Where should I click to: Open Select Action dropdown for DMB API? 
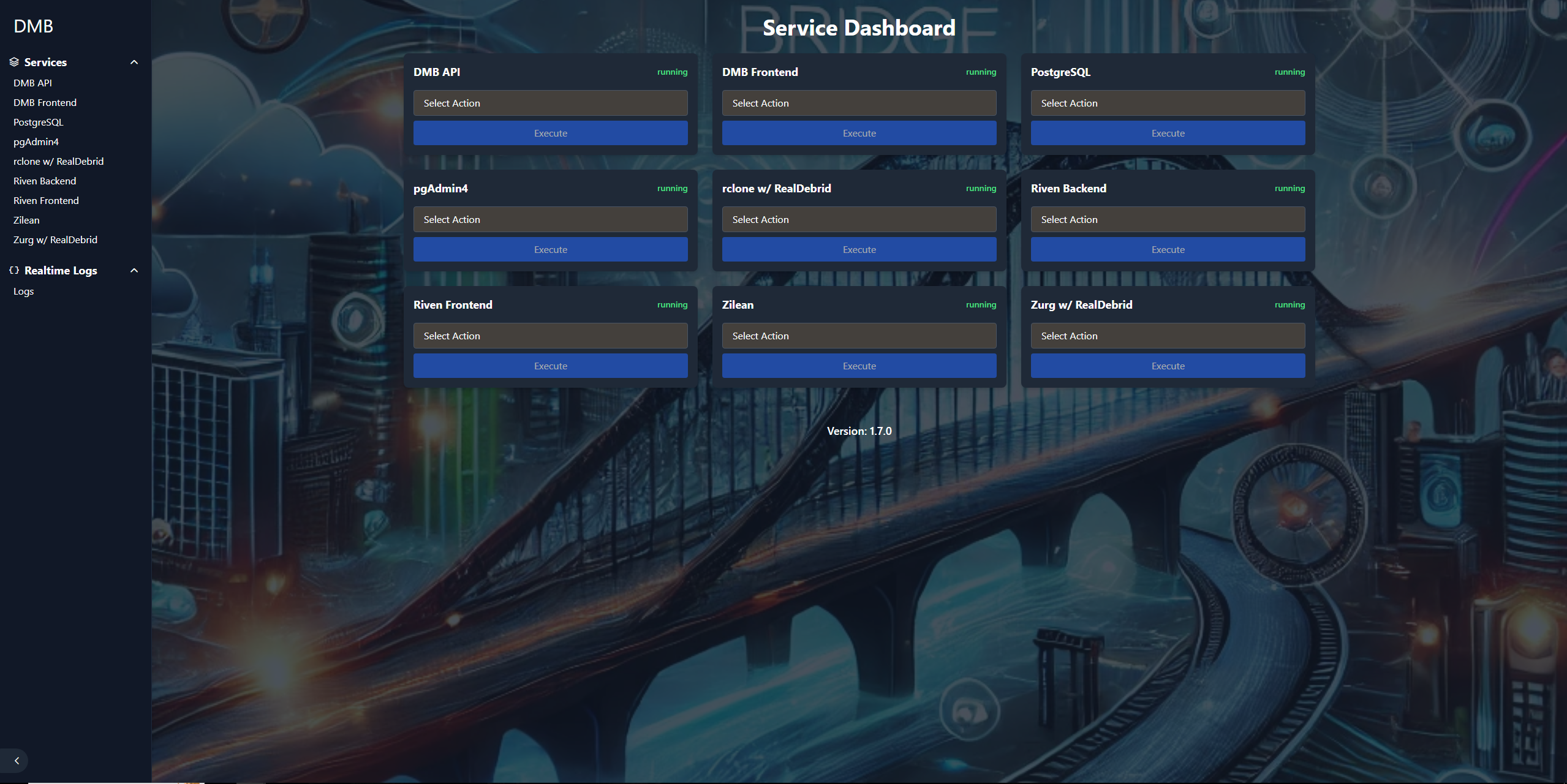click(x=550, y=103)
